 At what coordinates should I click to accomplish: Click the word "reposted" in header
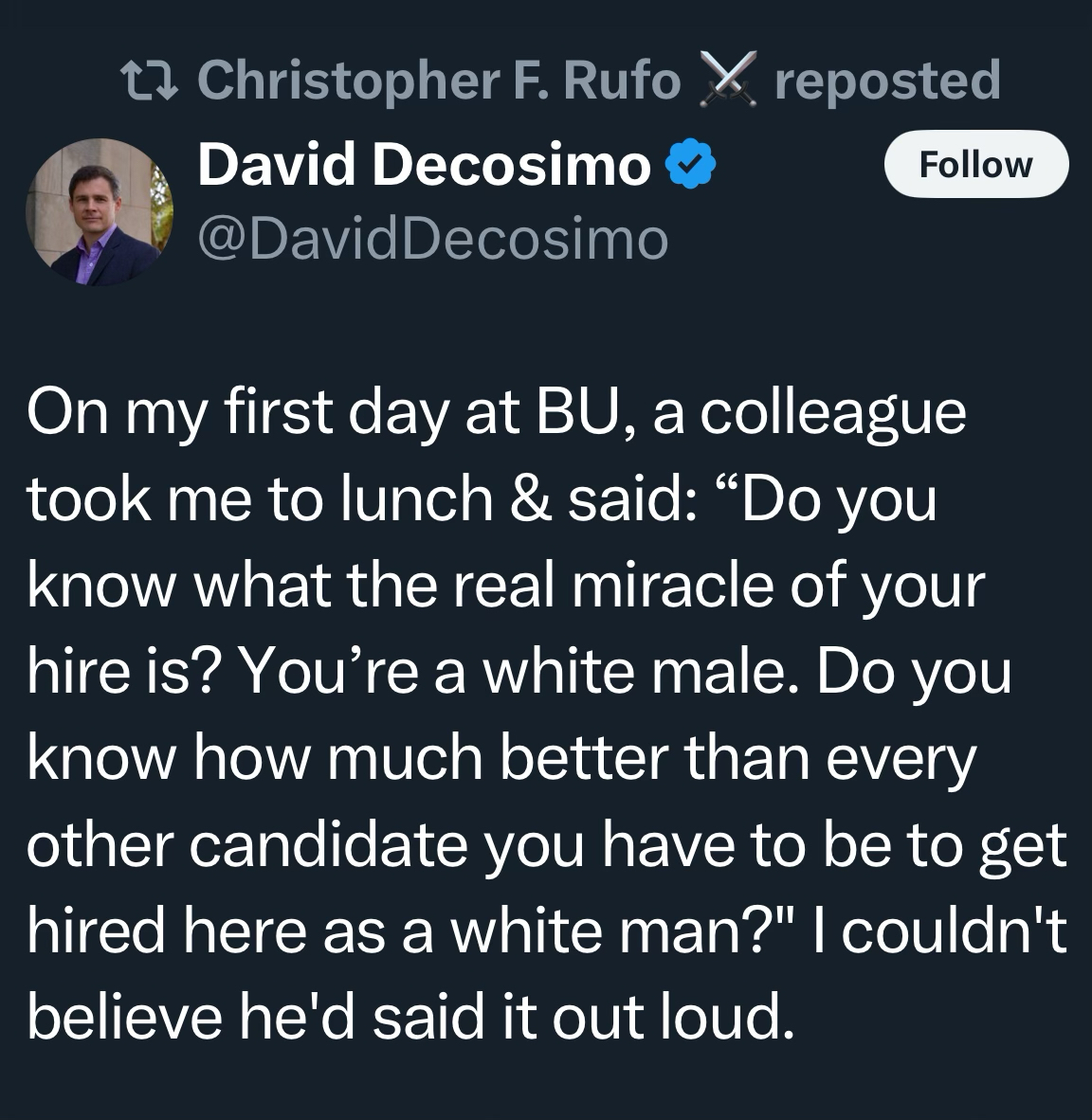(887, 80)
